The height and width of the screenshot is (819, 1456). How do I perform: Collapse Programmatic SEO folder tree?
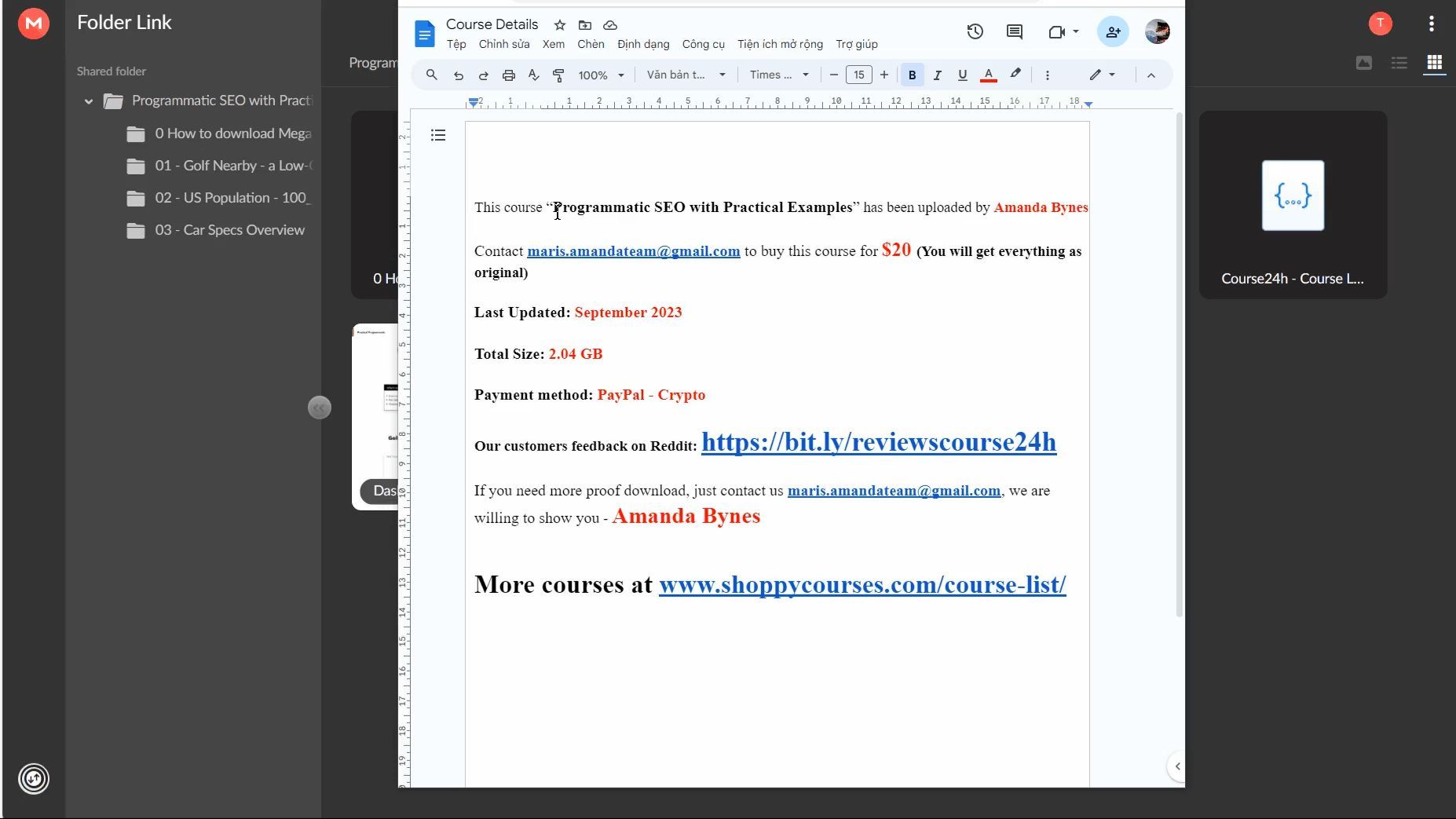coord(89,101)
